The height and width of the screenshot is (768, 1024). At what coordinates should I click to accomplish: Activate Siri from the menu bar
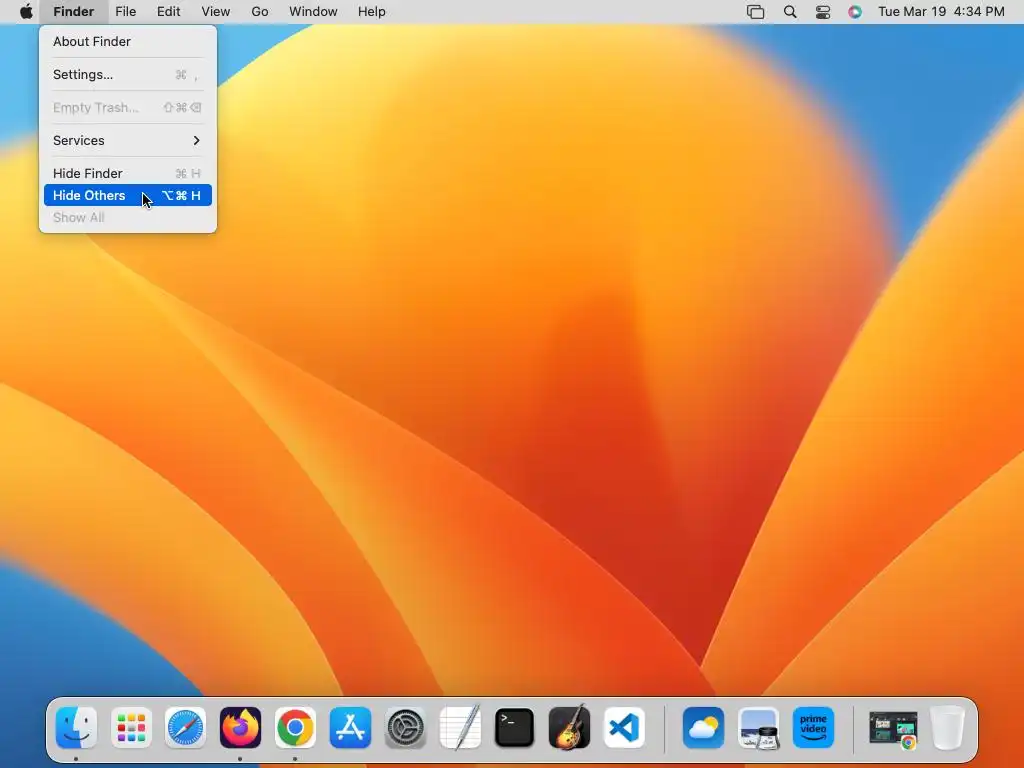[x=855, y=12]
